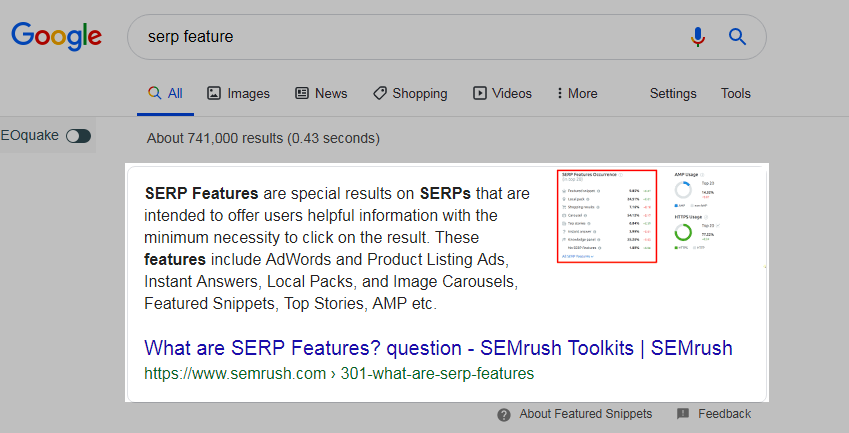Switch to the All results tab

click(x=165, y=93)
